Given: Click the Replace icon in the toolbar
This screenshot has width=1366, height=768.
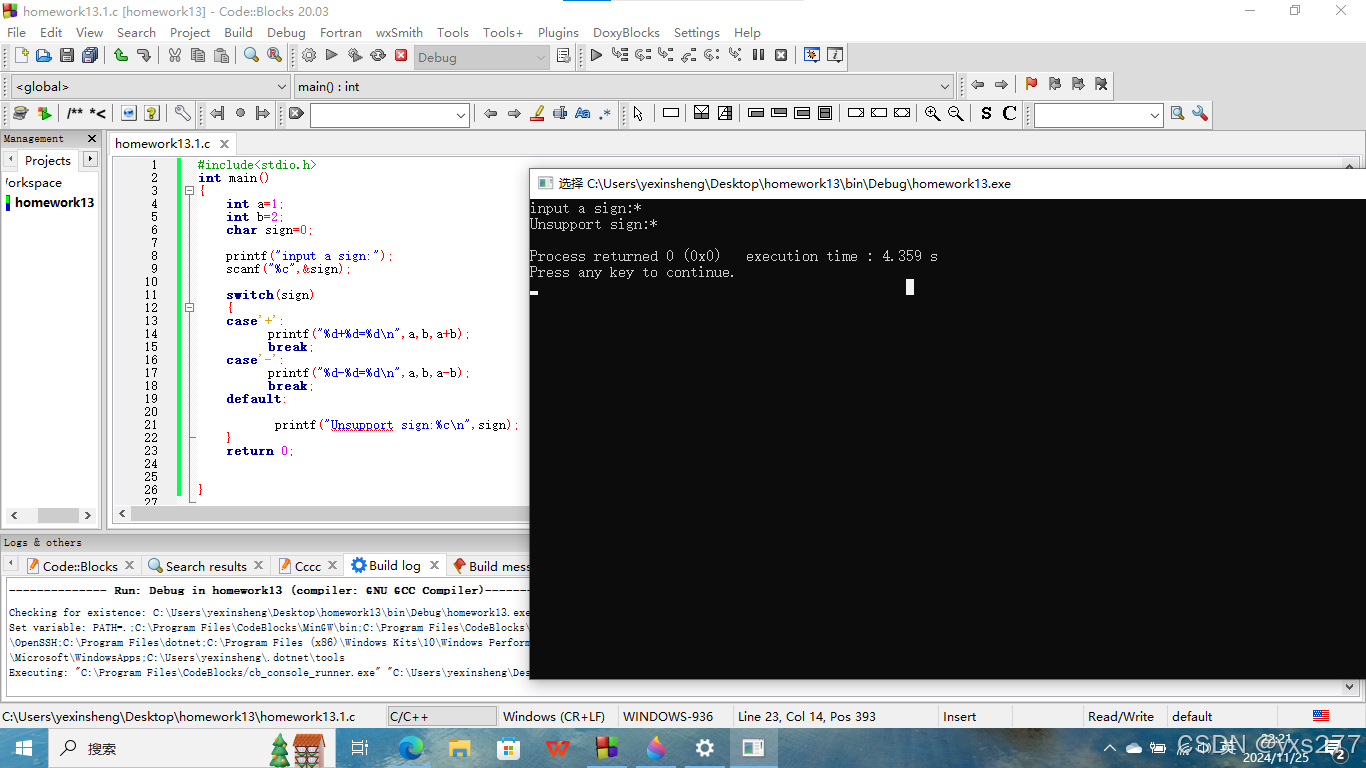Looking at the screenshot, I should click(274, 56).
